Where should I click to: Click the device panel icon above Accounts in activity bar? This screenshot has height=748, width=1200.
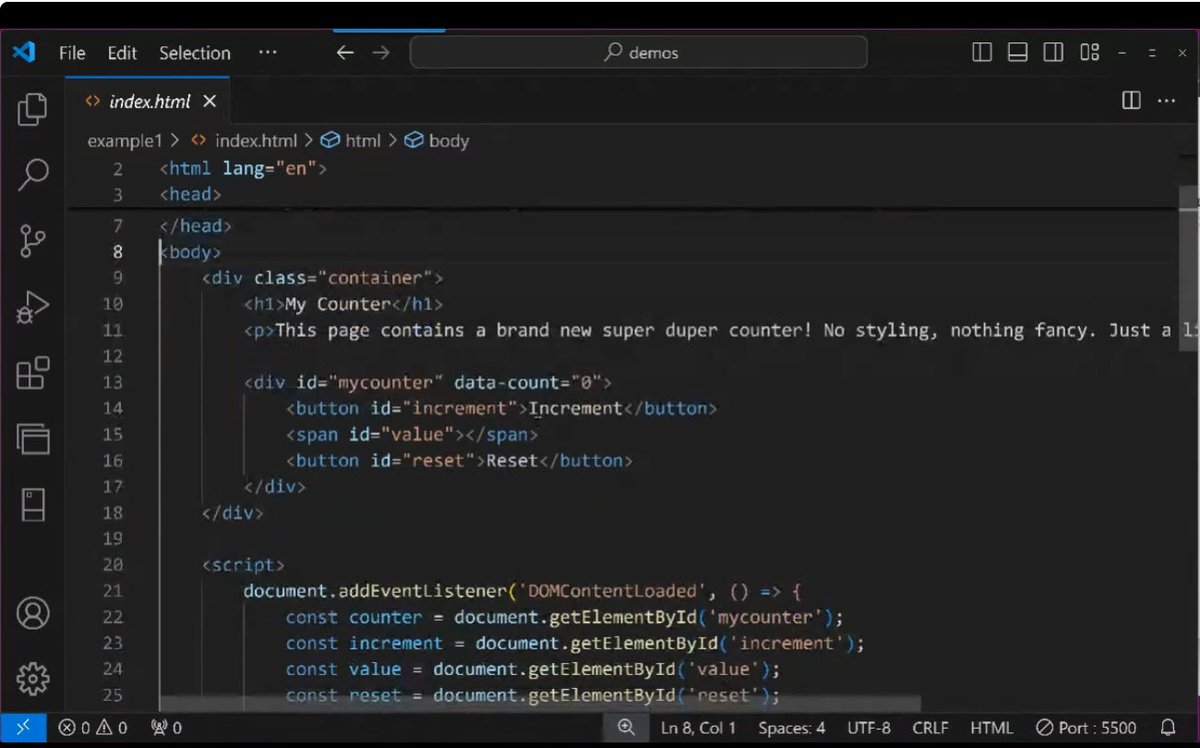pyautogui.click(x=33, y=505)
